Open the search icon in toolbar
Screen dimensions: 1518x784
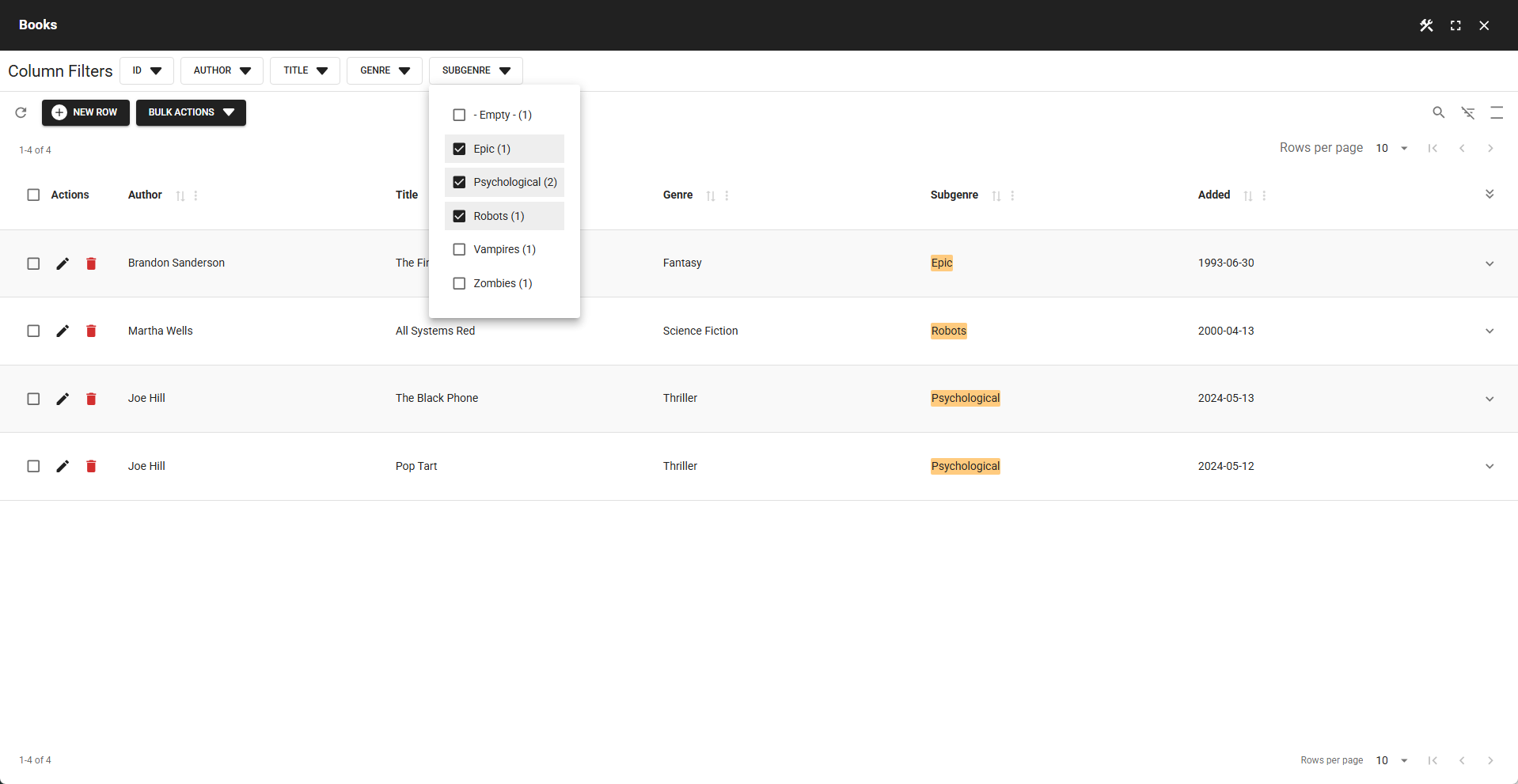[x=1438, y=113]
